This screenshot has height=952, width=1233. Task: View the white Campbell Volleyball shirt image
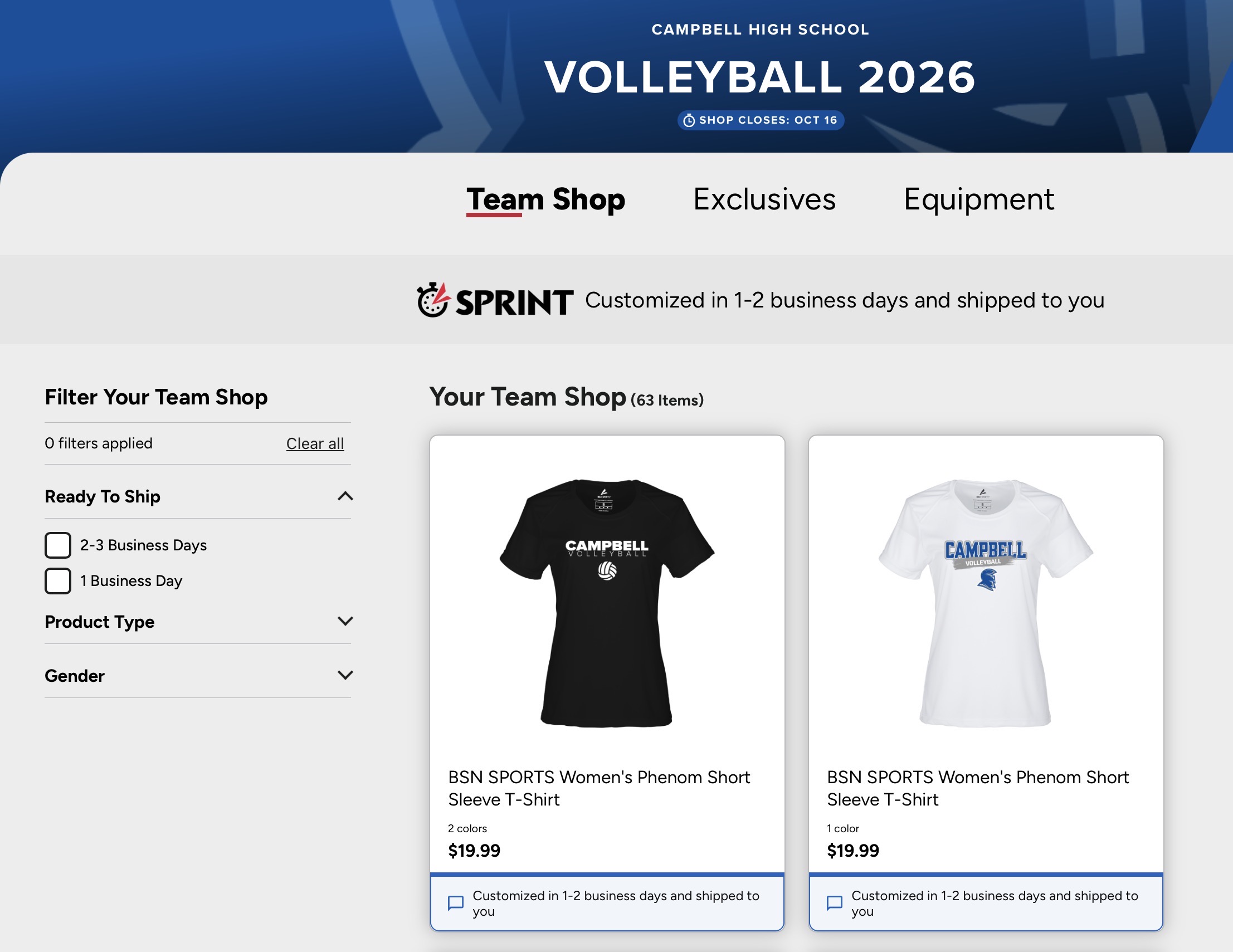986,603
